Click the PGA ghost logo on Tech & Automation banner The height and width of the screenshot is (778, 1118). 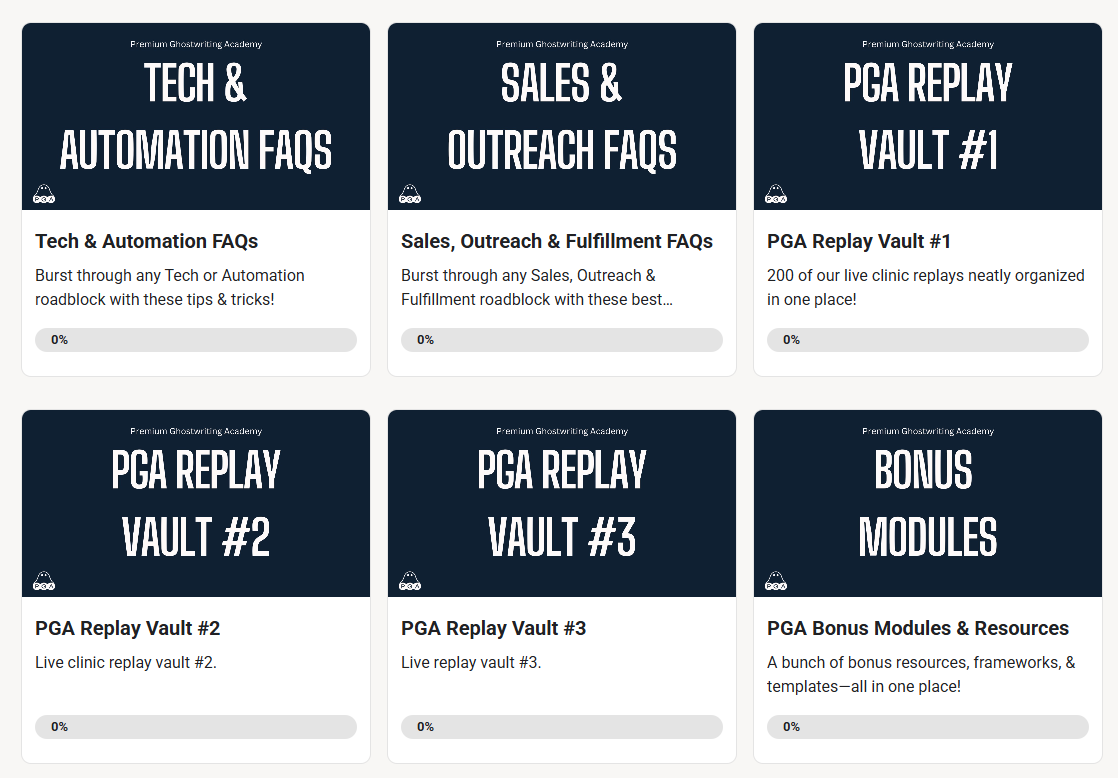pos(44,194)
